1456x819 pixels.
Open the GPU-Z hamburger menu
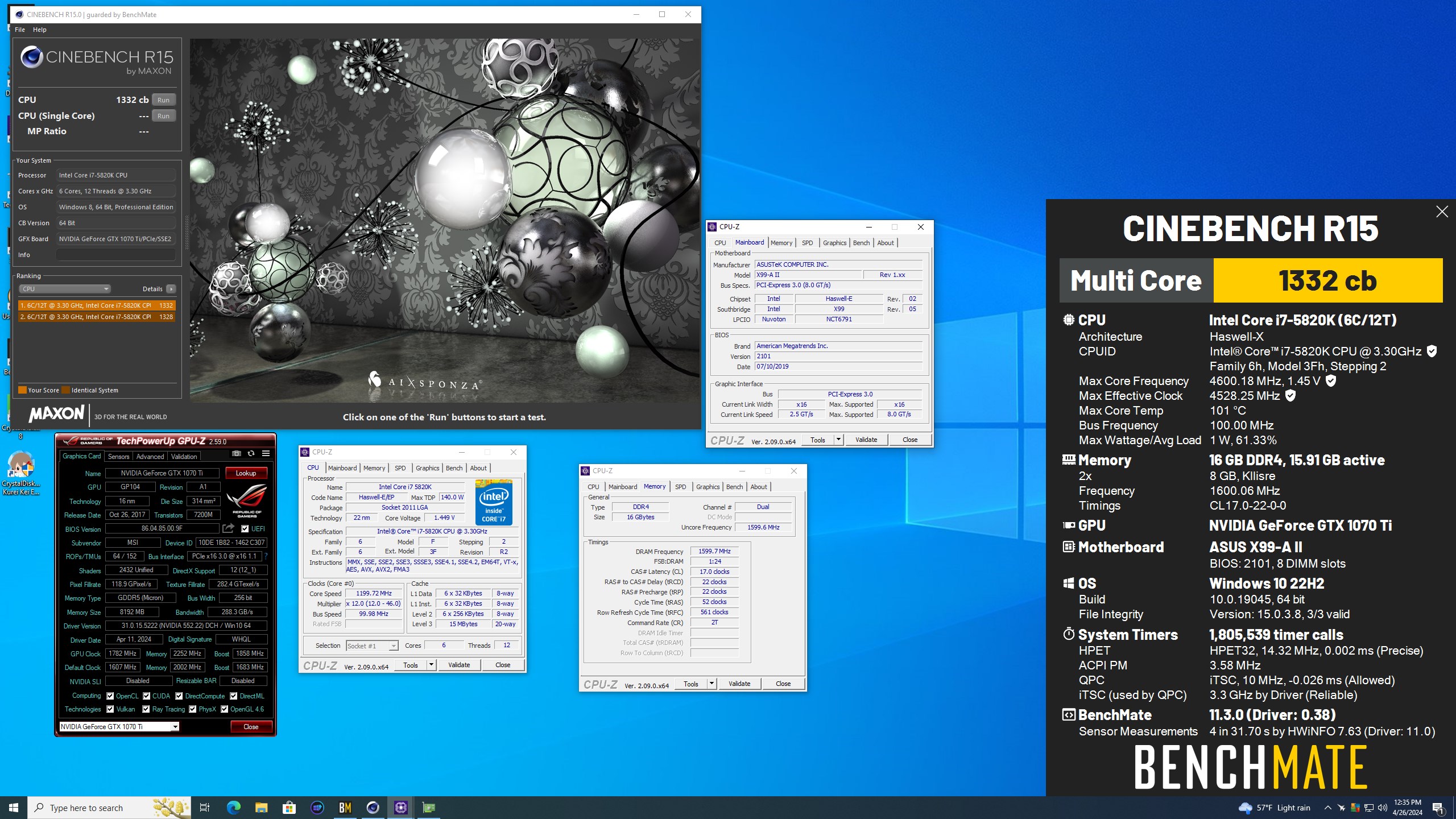[x=266, y=453]
